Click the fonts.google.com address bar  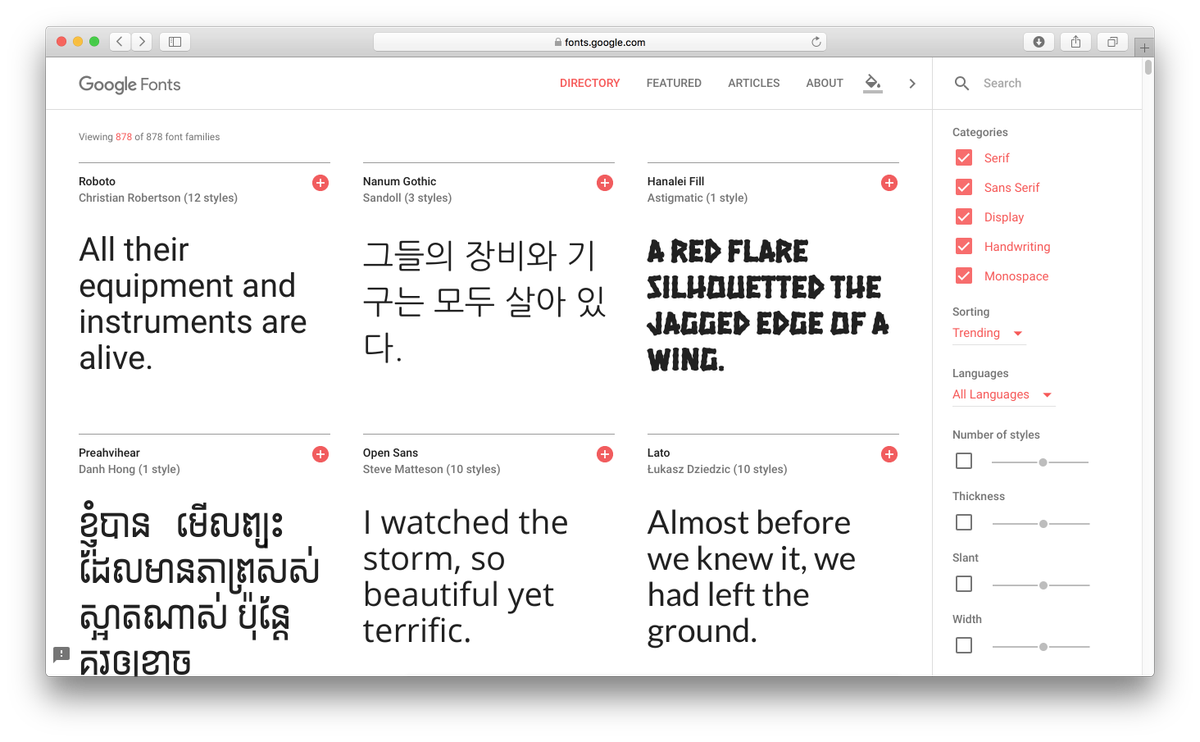pyautogui.click(x=600, y=42)
